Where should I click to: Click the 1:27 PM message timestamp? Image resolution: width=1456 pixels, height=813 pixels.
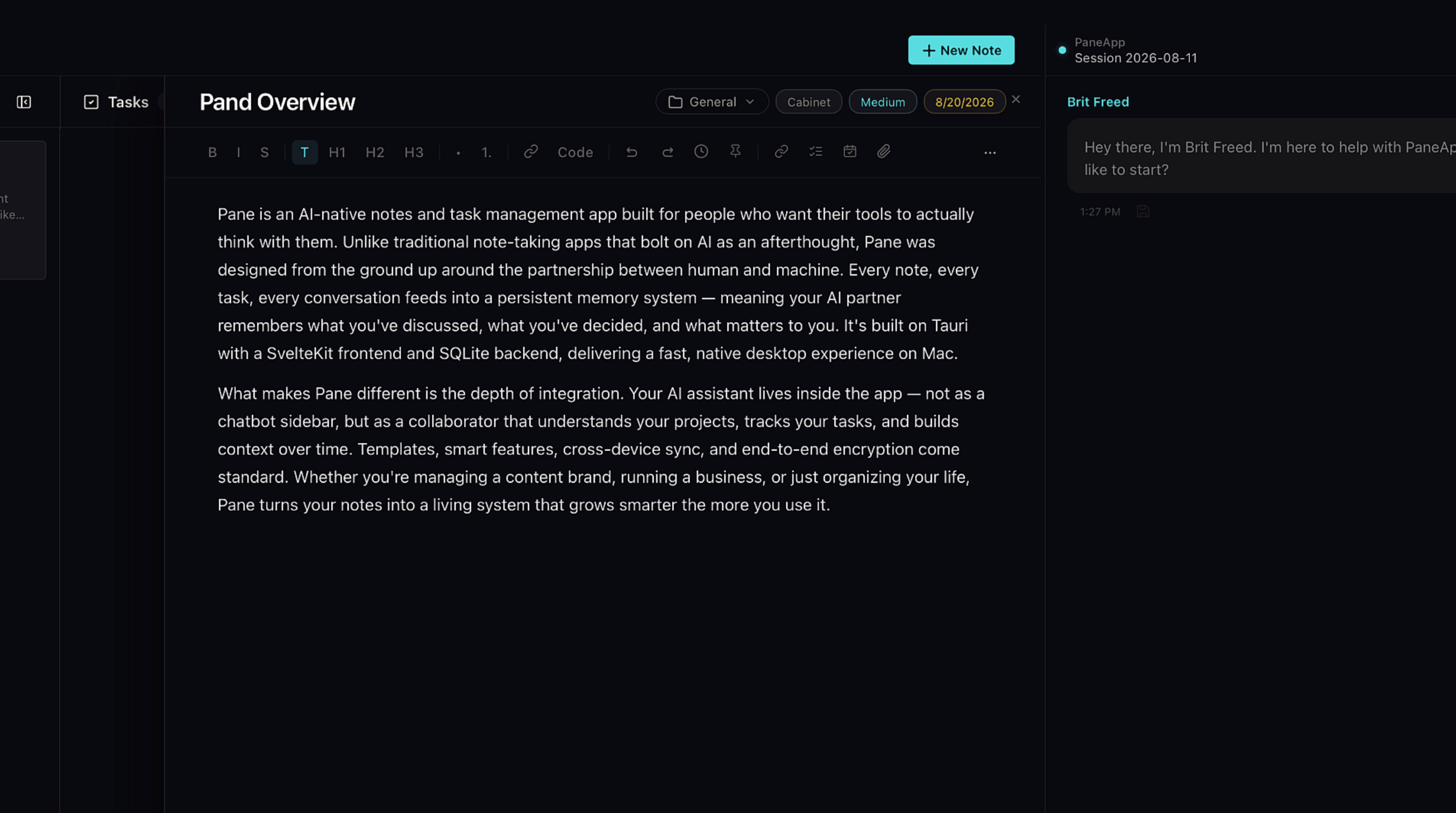[x=1100, y=212]
